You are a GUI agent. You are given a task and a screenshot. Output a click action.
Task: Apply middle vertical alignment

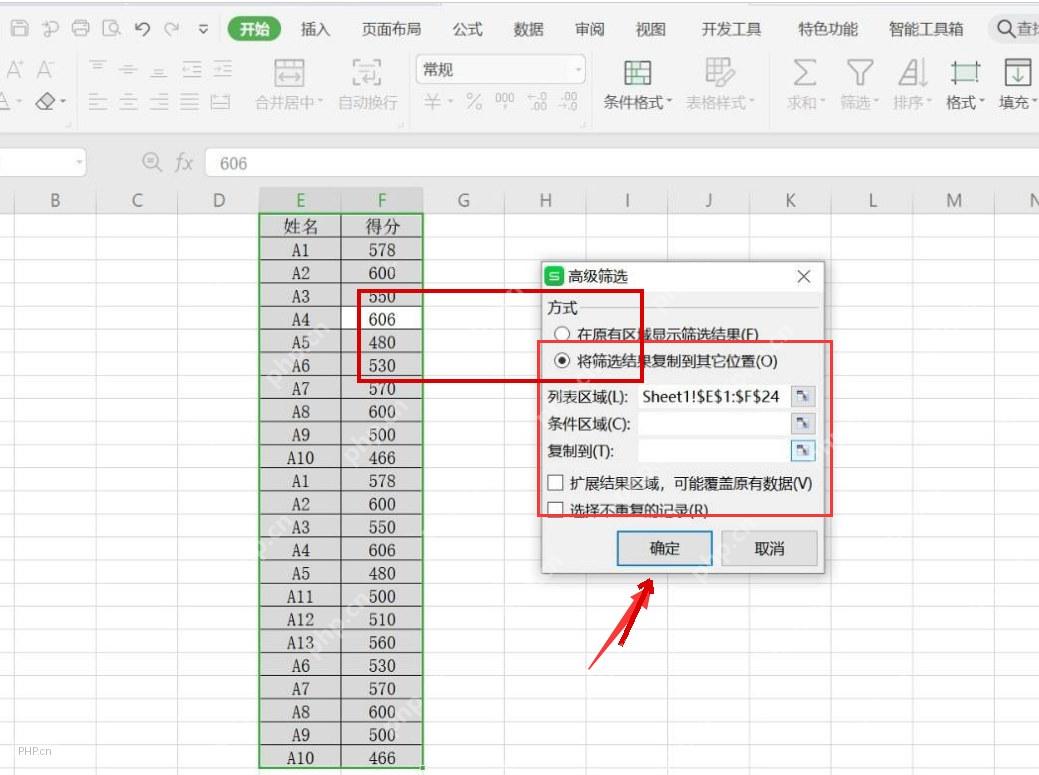[x=128, y=69]
